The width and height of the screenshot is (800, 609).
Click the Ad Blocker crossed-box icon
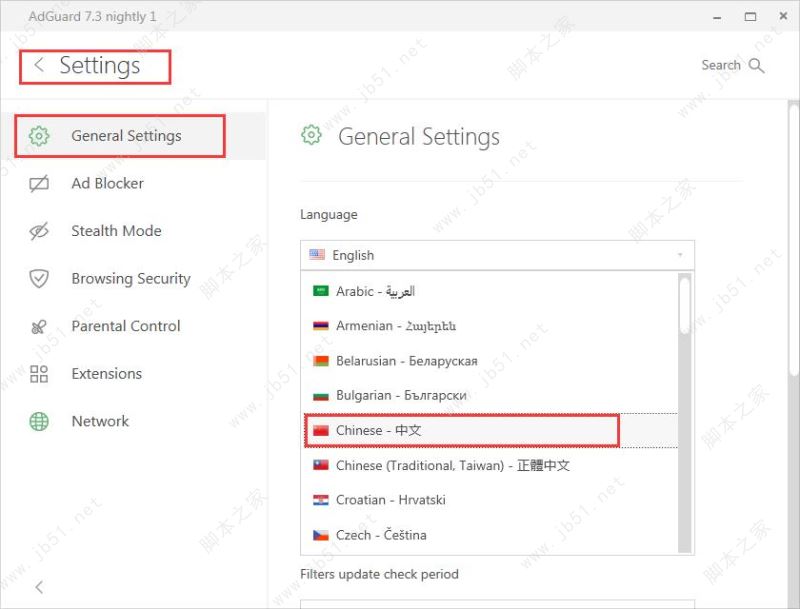(39, 184)
